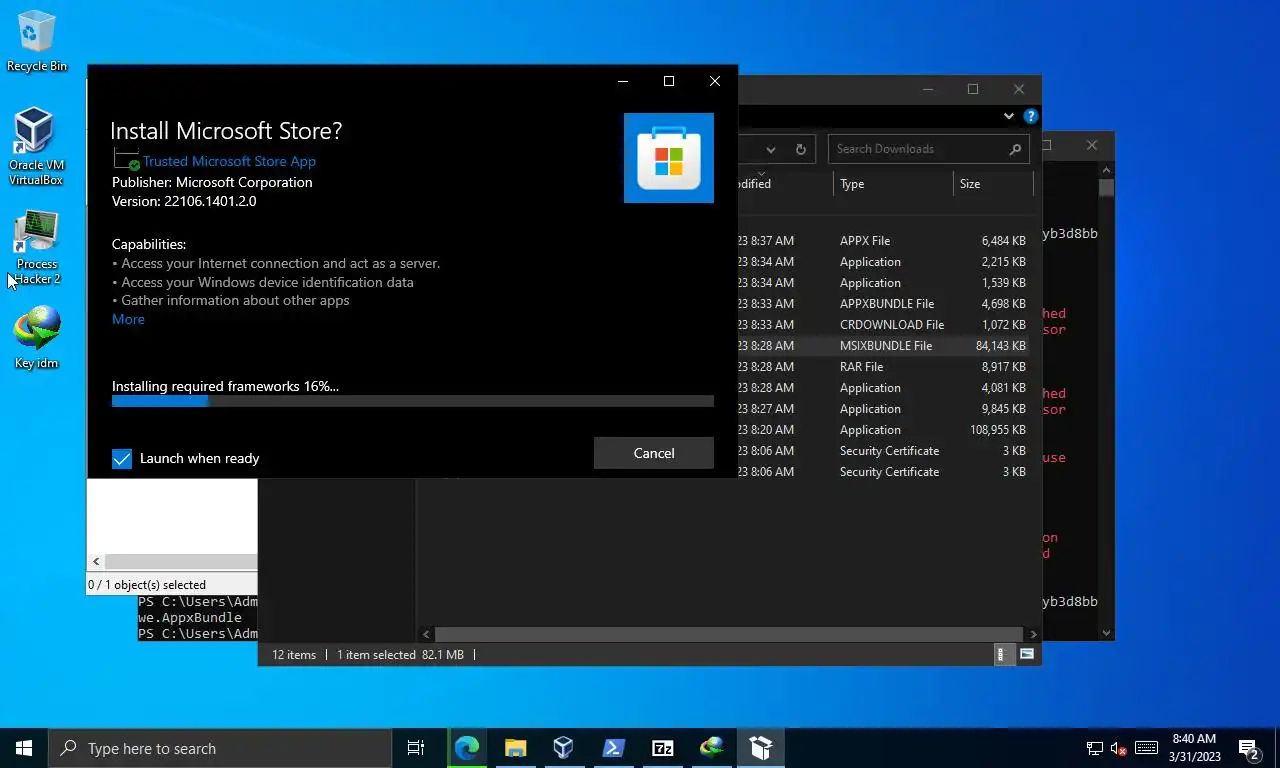
Task: Select the 108,955 KB Application row
Action: pos(883,430)
